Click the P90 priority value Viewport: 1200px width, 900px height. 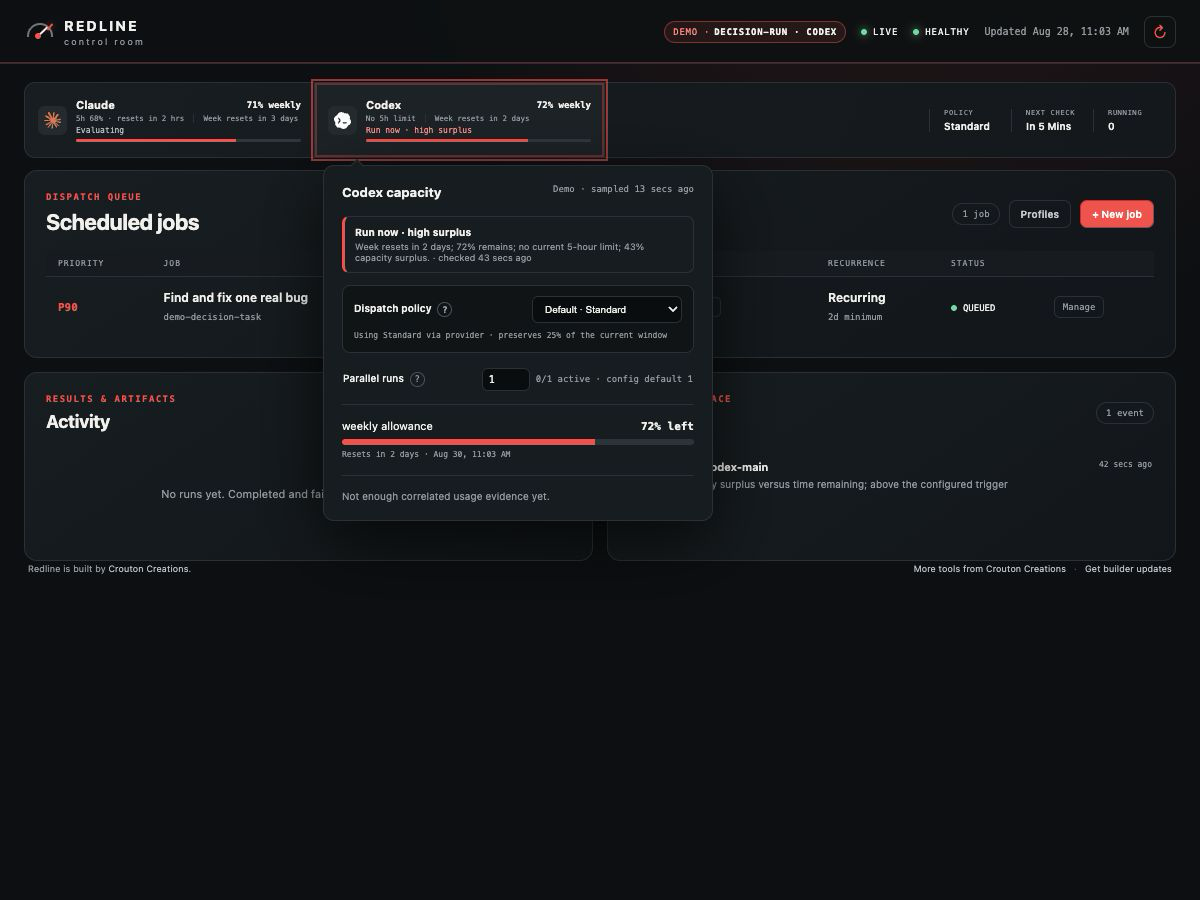[68, 307]
